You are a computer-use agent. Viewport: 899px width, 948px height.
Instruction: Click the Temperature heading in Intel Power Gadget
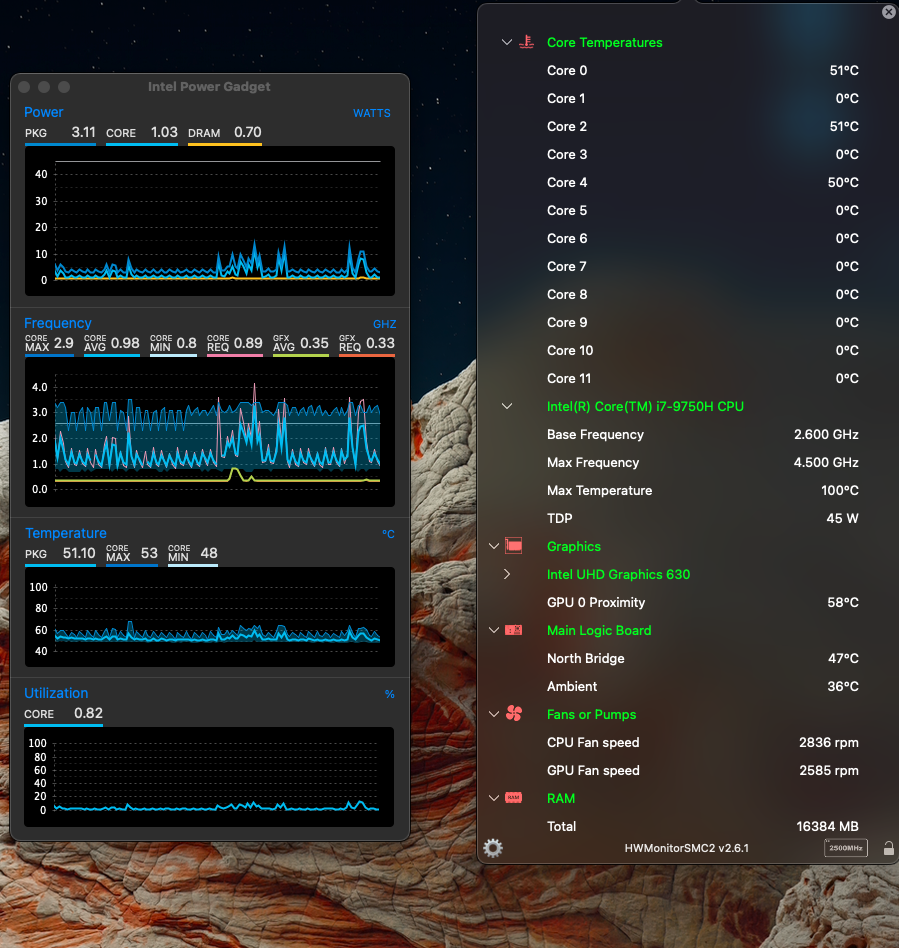(65, 533)
